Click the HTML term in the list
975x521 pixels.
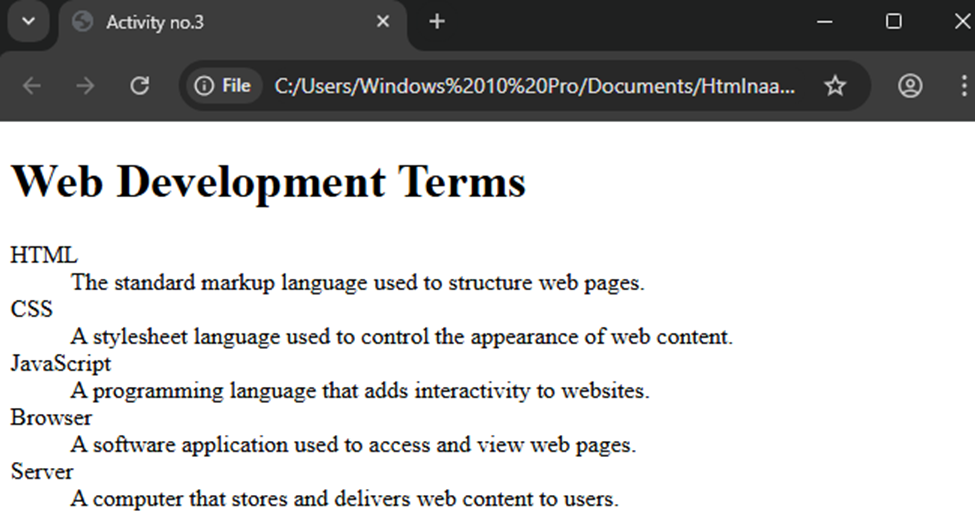(44, 255)
